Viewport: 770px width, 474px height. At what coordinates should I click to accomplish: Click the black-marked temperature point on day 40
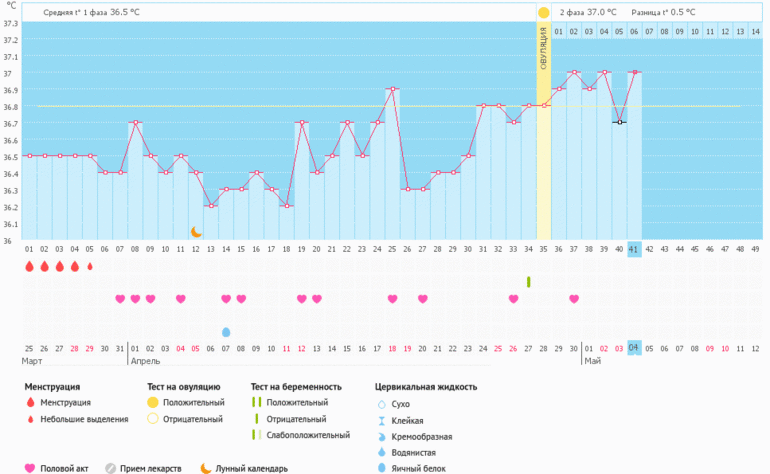620,122
